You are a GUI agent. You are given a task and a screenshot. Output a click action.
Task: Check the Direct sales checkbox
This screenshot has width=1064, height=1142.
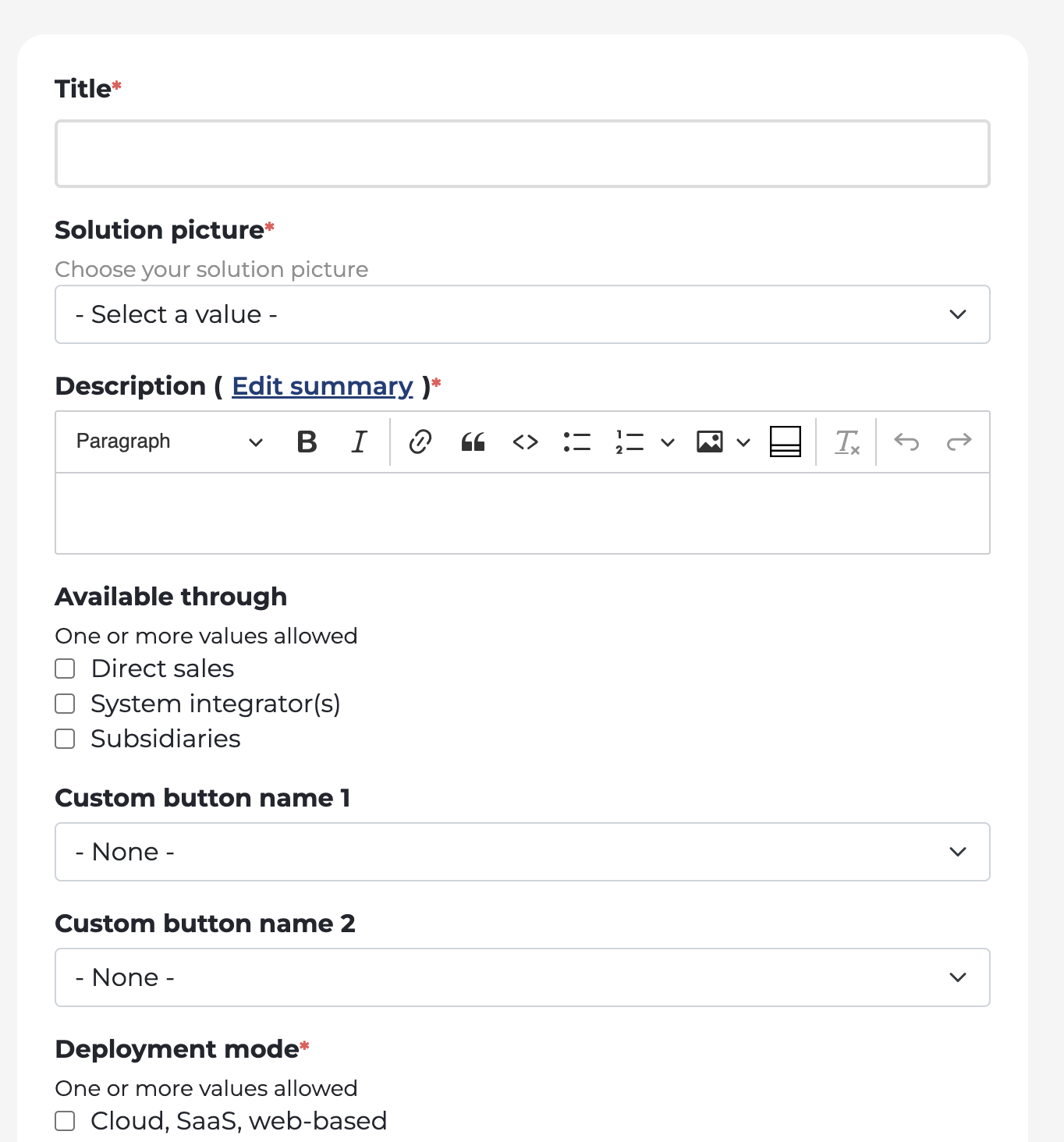tap(65, 668)
